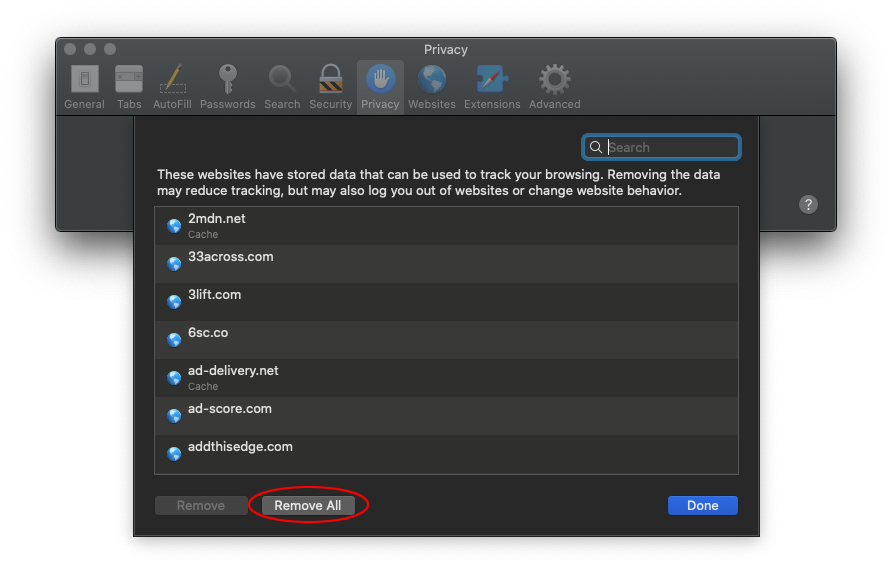Click Remove All to delete website data

click(308, 505)
